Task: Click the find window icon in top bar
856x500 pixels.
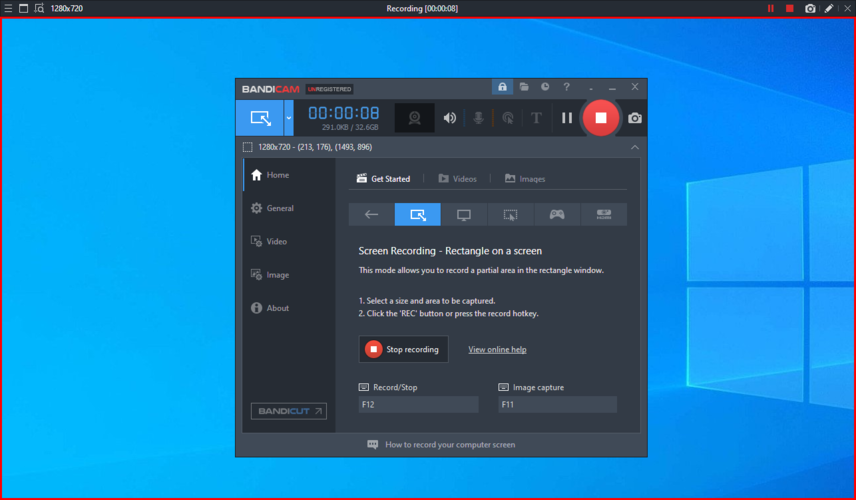Action: click(39, 8)
